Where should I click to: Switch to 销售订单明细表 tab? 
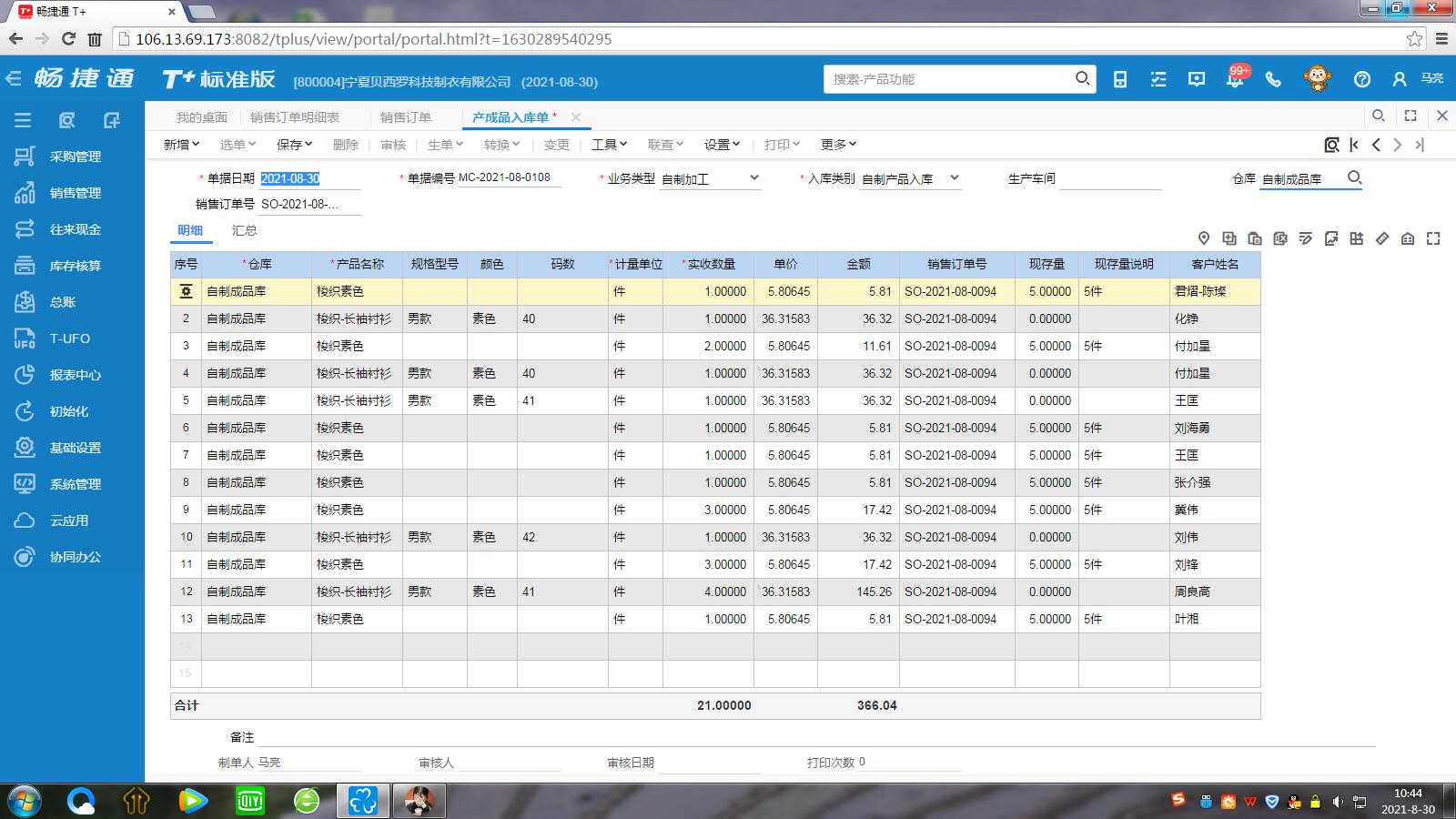click(295, 117)
